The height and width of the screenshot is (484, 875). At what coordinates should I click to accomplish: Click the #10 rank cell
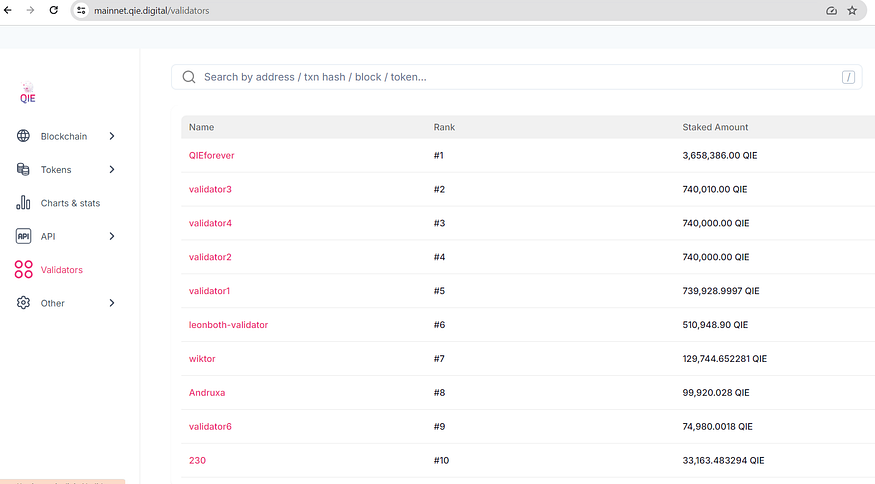pyautogui.click(x=441, y=461)
